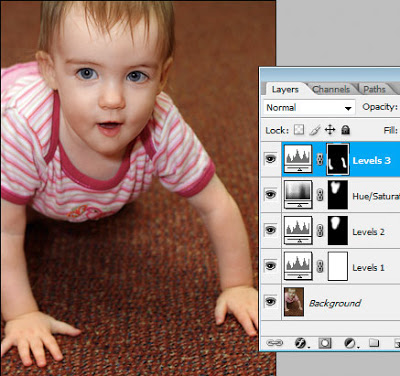Select the Levels 3 layer mask thumbnail
This screenshot has height=376, width=400.
point(338,159)
